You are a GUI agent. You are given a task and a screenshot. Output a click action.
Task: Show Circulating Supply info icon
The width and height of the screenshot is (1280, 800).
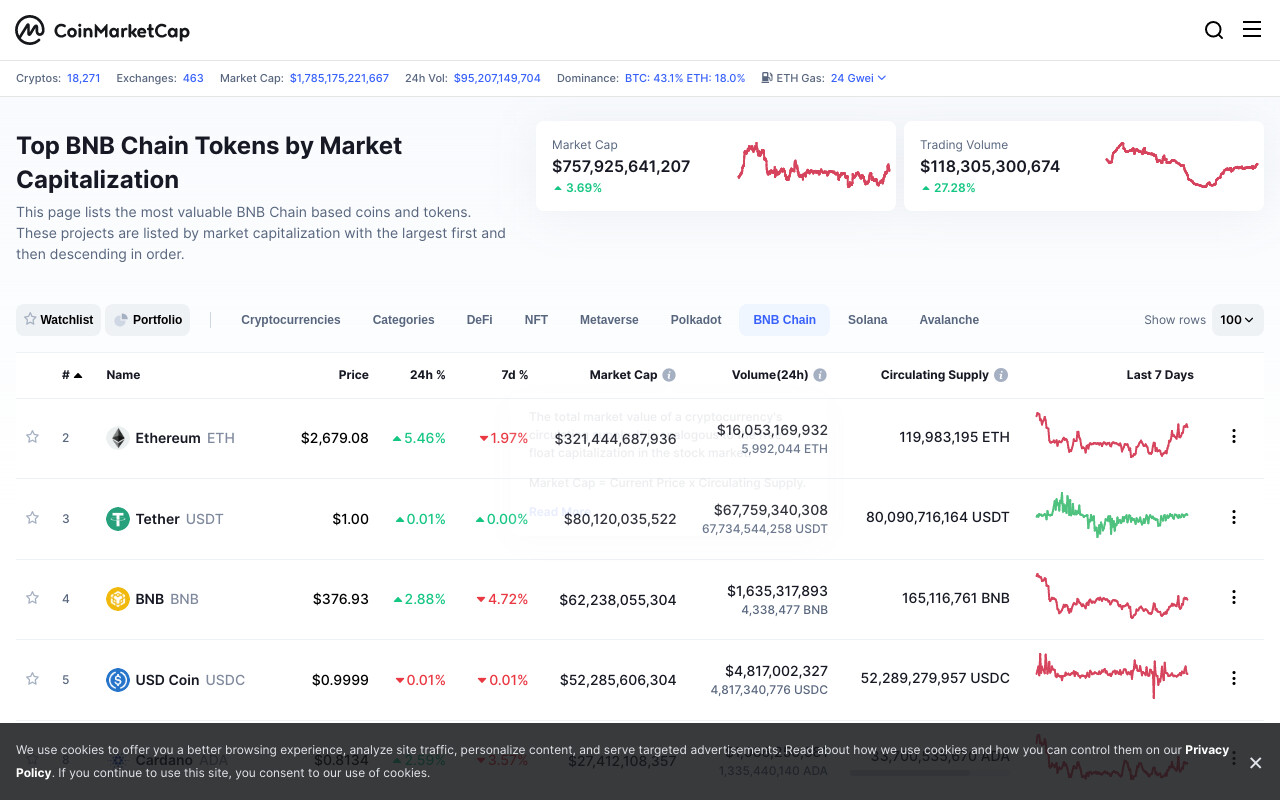(1001, 375)
